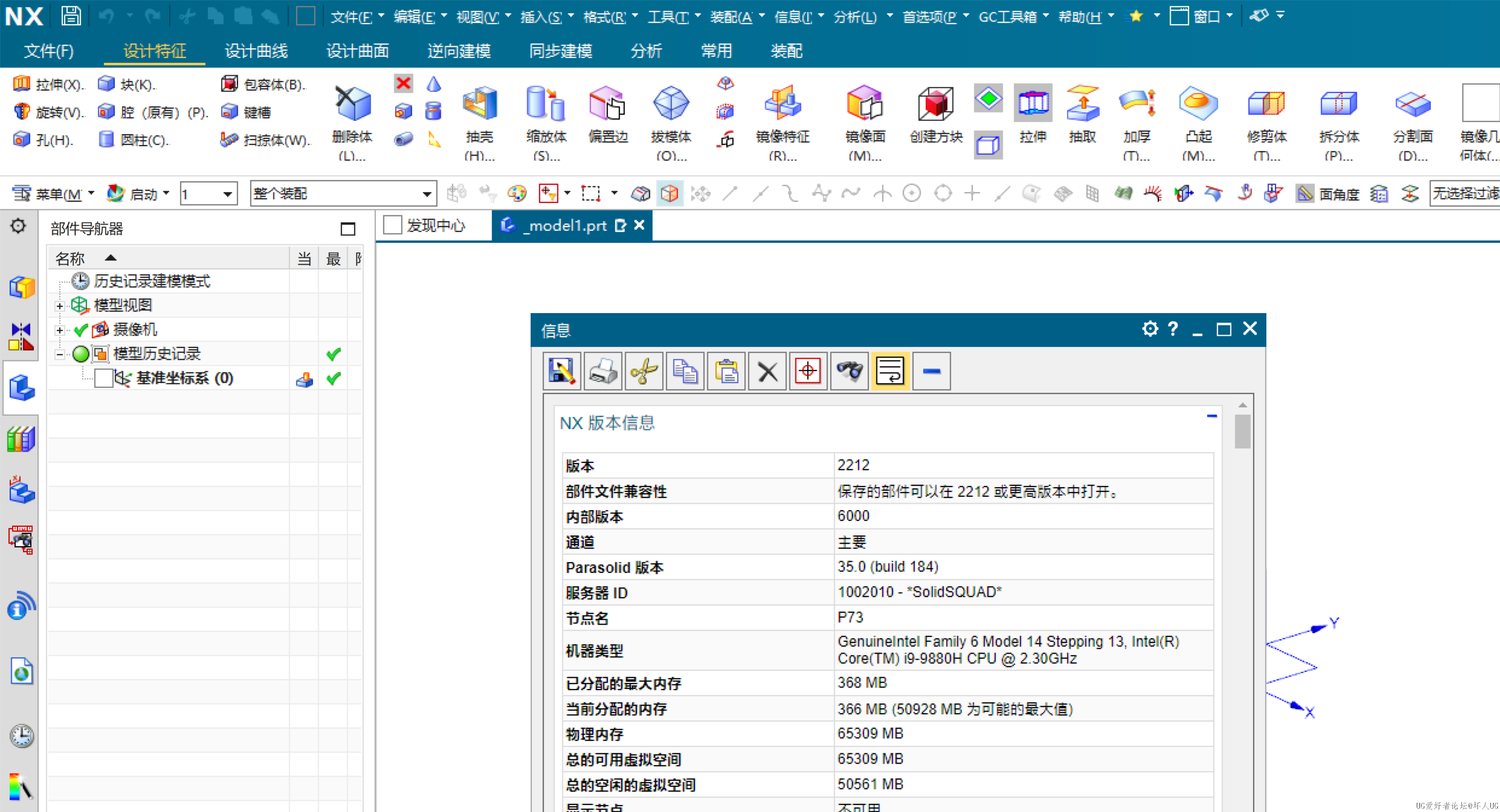Open the 文件(F) ribbon tab
This screenshot has width=1500, height=812.
[49, 51]
